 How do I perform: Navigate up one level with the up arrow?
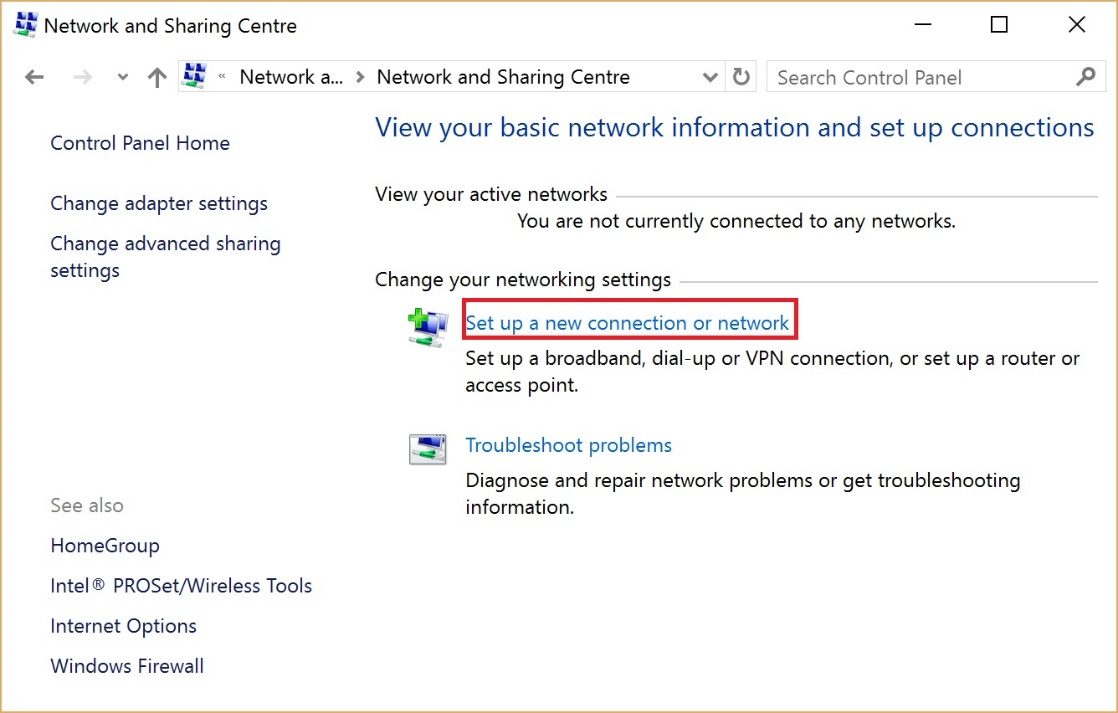point(156,76)
